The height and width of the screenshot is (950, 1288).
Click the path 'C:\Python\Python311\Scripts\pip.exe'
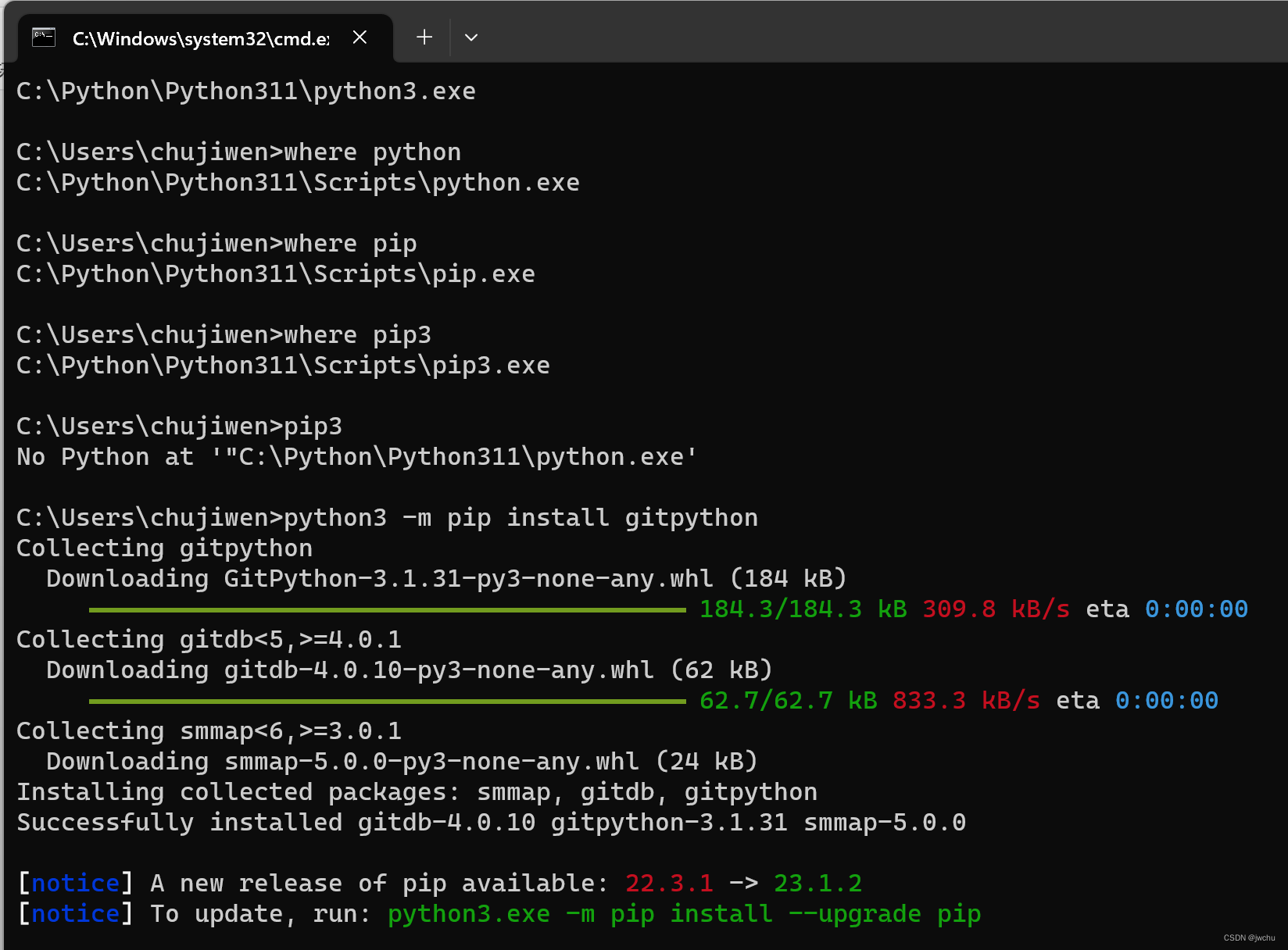276,274
